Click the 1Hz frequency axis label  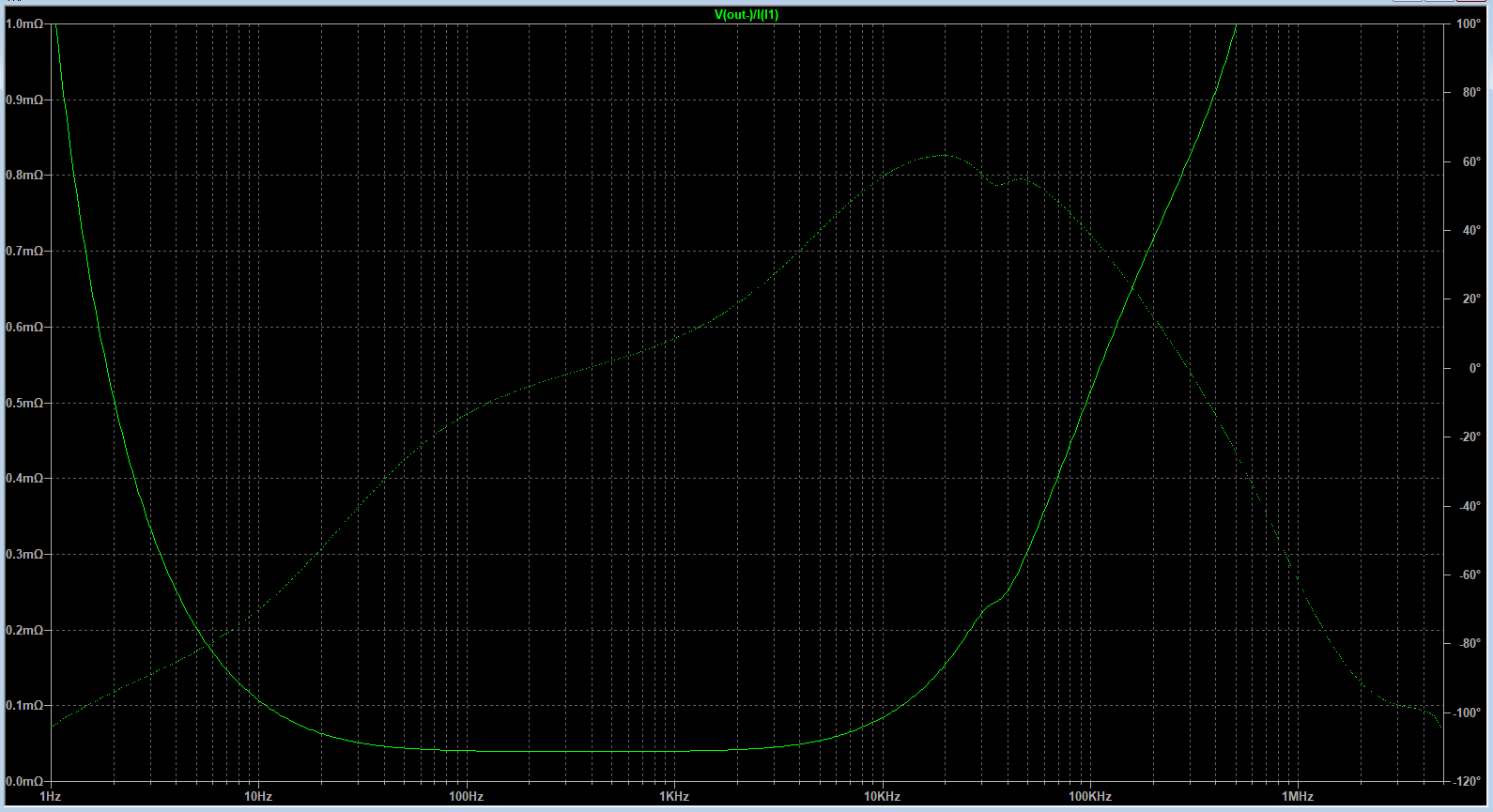point(51,796)
